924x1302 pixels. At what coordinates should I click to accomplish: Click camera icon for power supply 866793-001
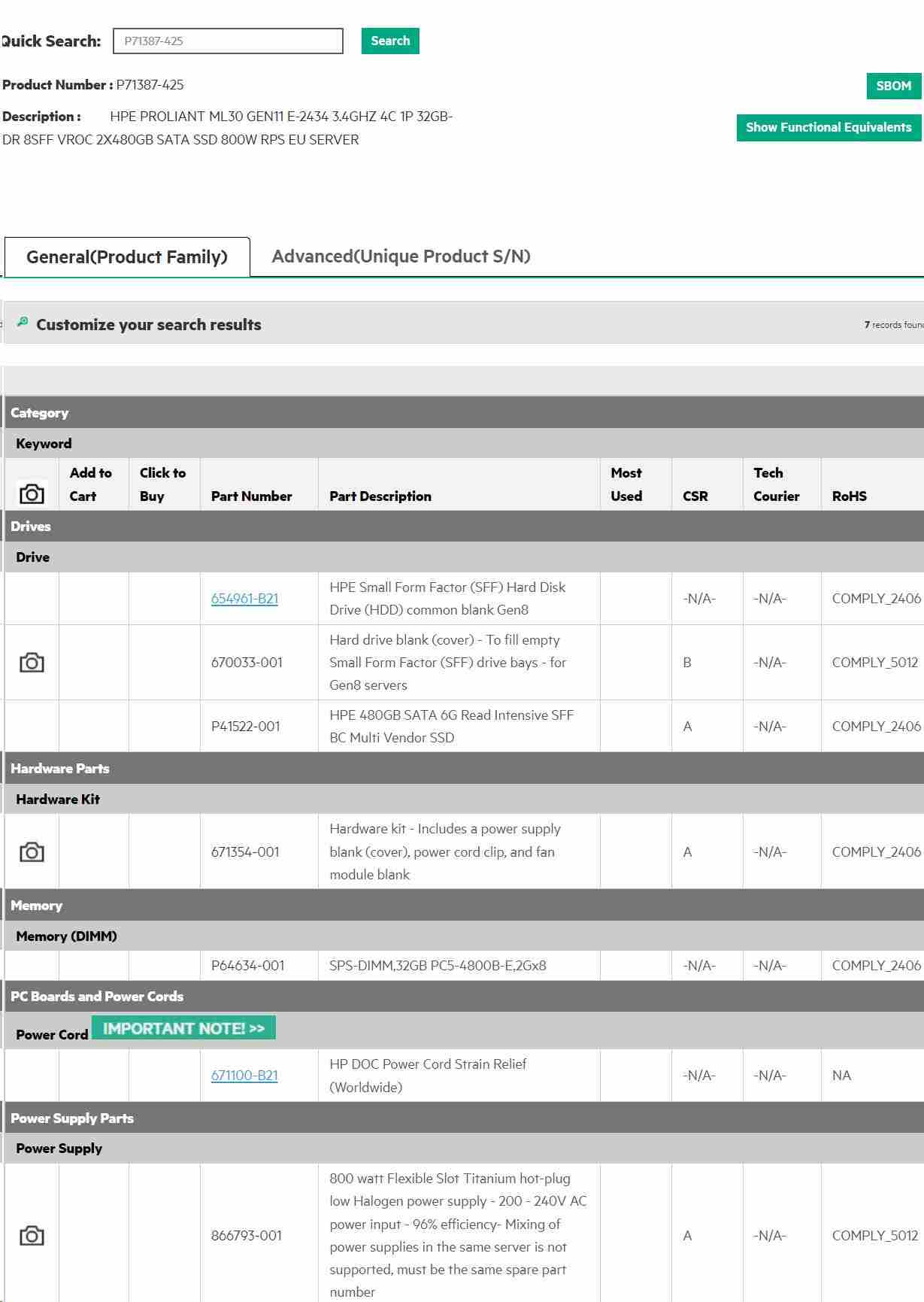pyautogui.click(x=32, y=1235)
